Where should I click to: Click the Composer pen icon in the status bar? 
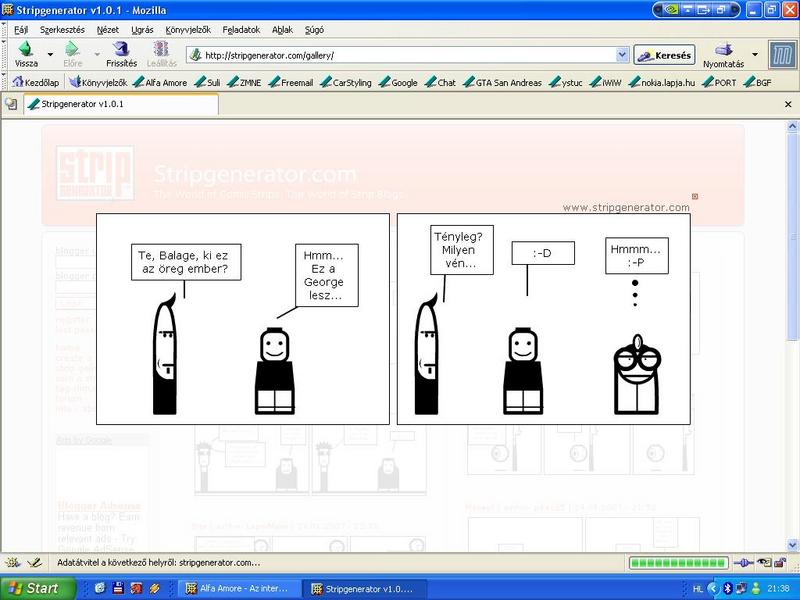pos(34,563)
